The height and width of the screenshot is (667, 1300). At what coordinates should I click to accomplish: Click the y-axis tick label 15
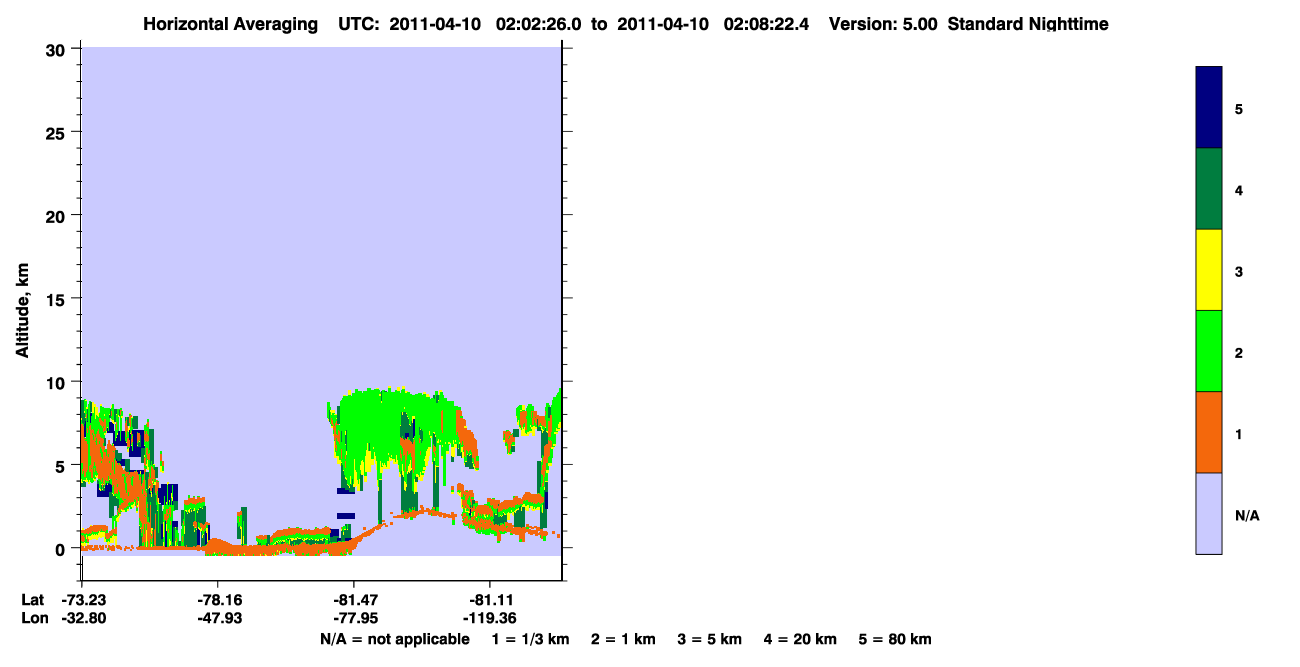point(58,299)
